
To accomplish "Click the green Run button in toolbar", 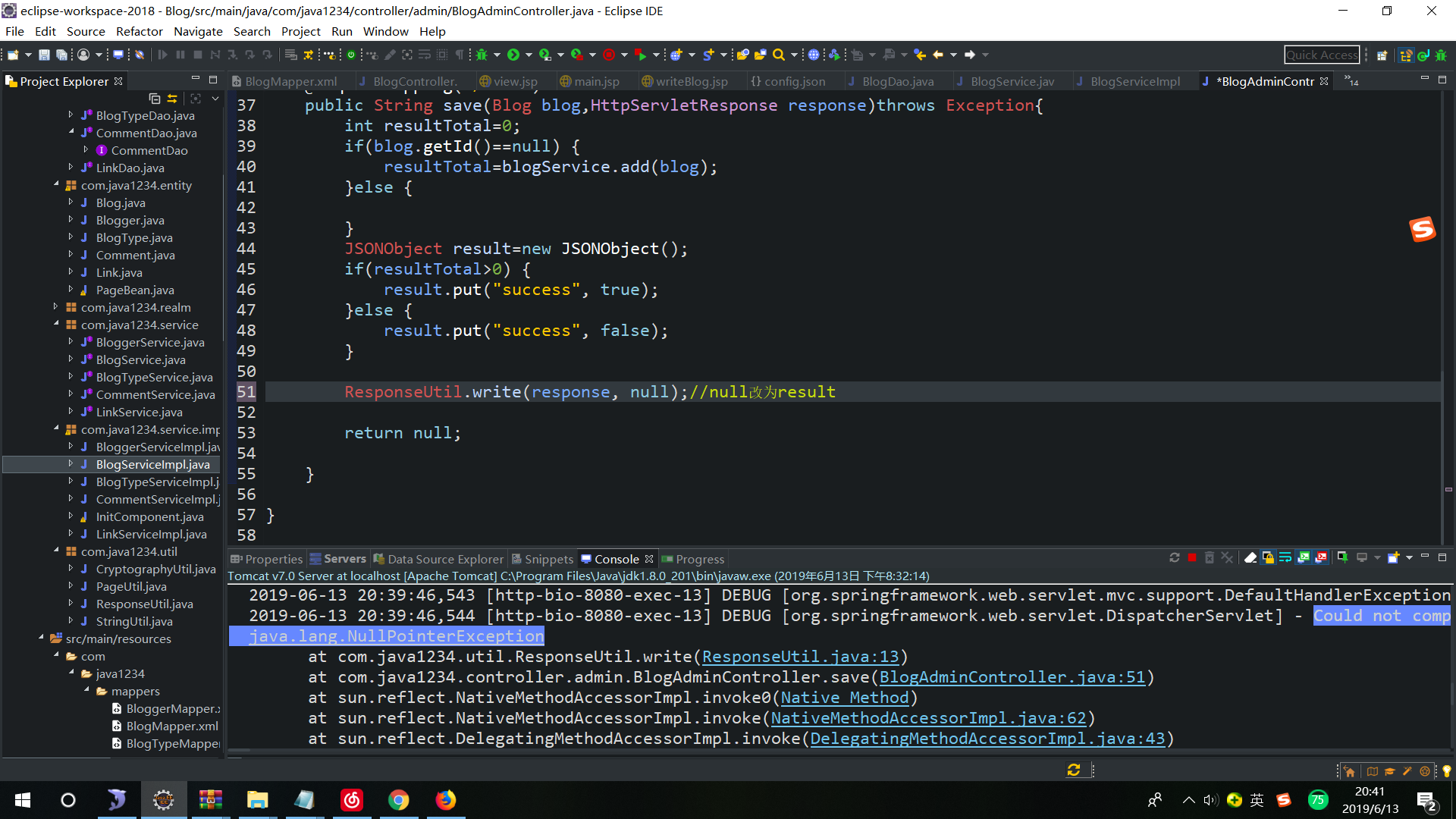I will 513,55.
